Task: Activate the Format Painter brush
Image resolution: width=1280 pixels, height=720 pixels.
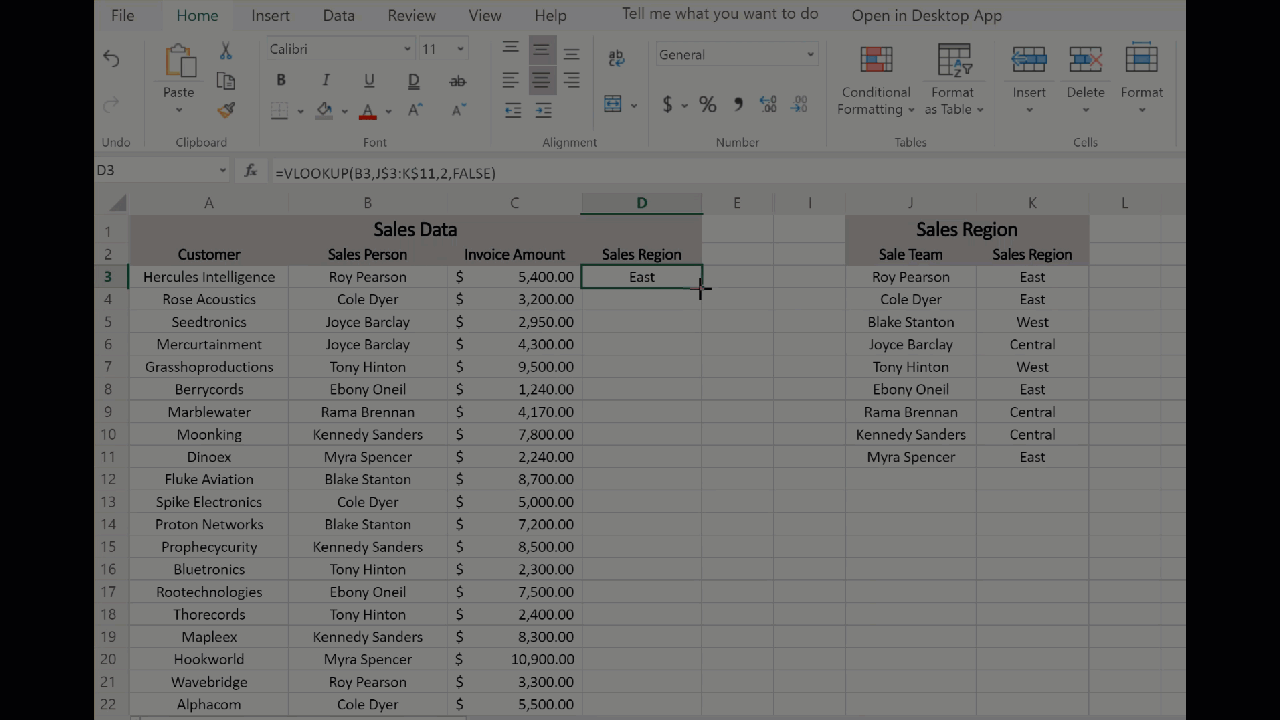Action: (226, 110)
